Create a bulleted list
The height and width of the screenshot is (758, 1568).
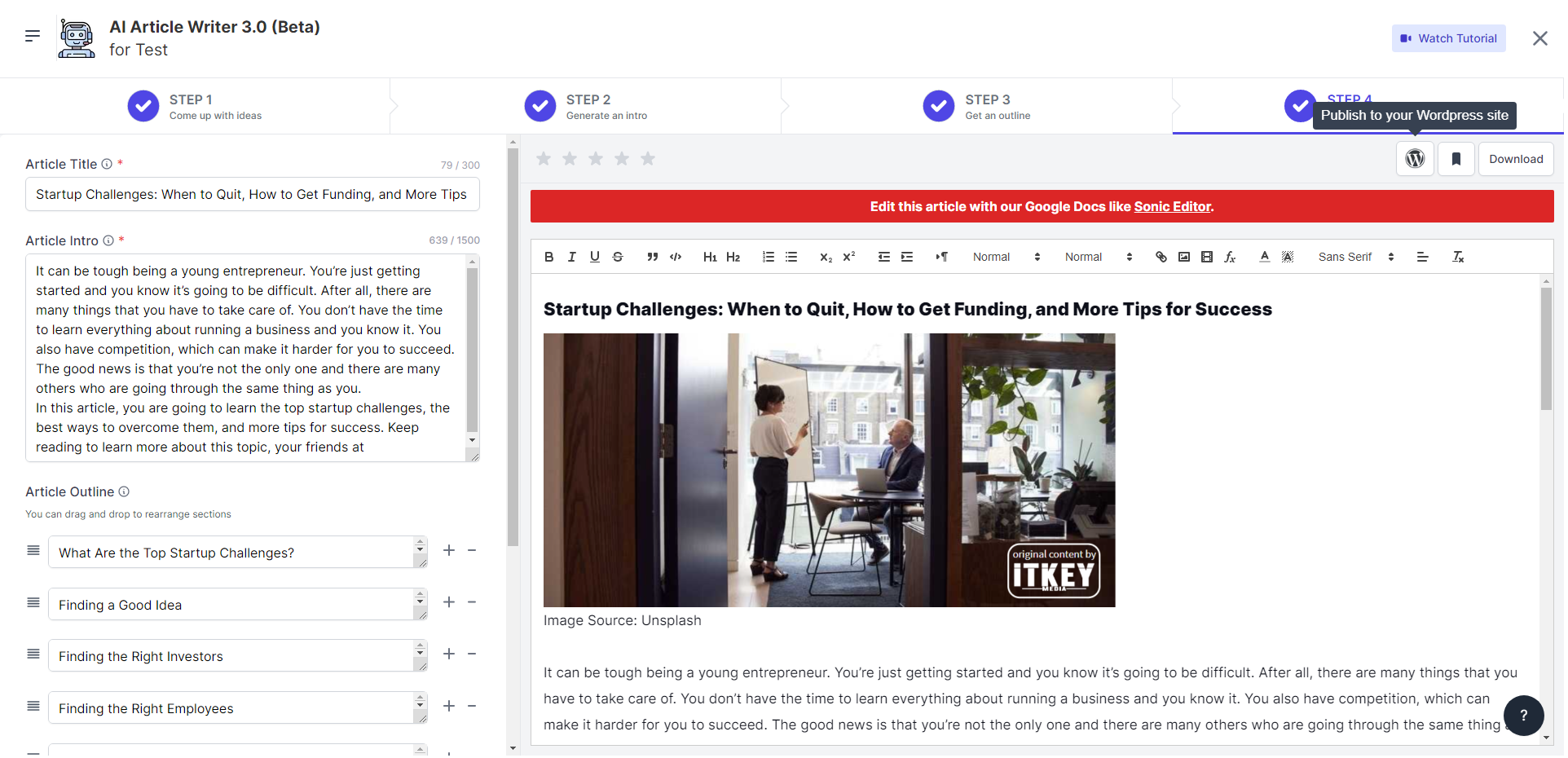tap(791, 257)
